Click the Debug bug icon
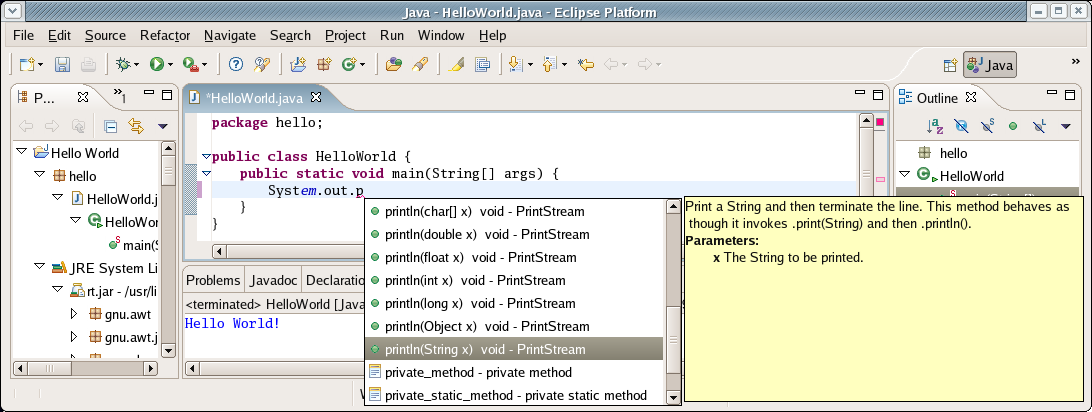 click(123, 64)
